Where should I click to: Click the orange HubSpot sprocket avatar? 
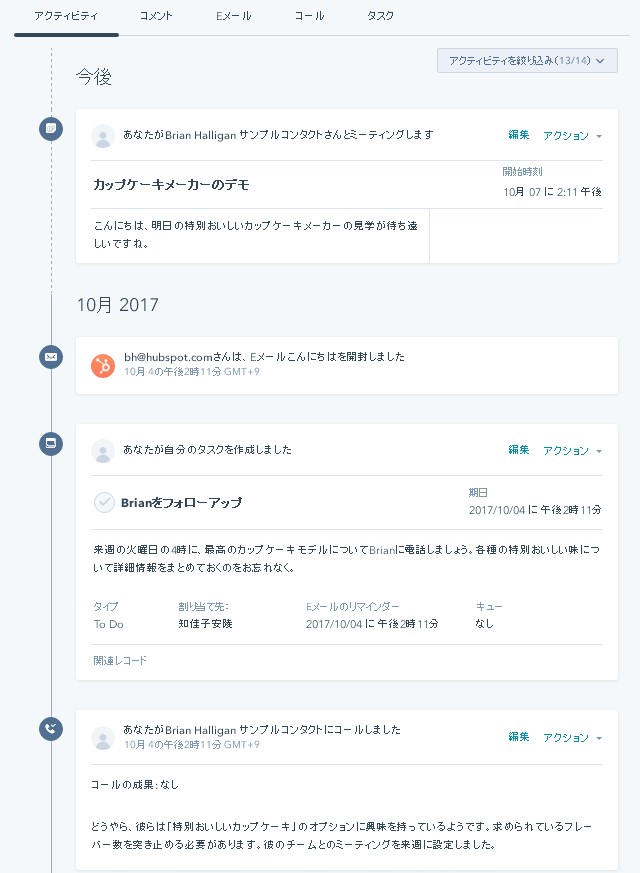pos(103,366)
